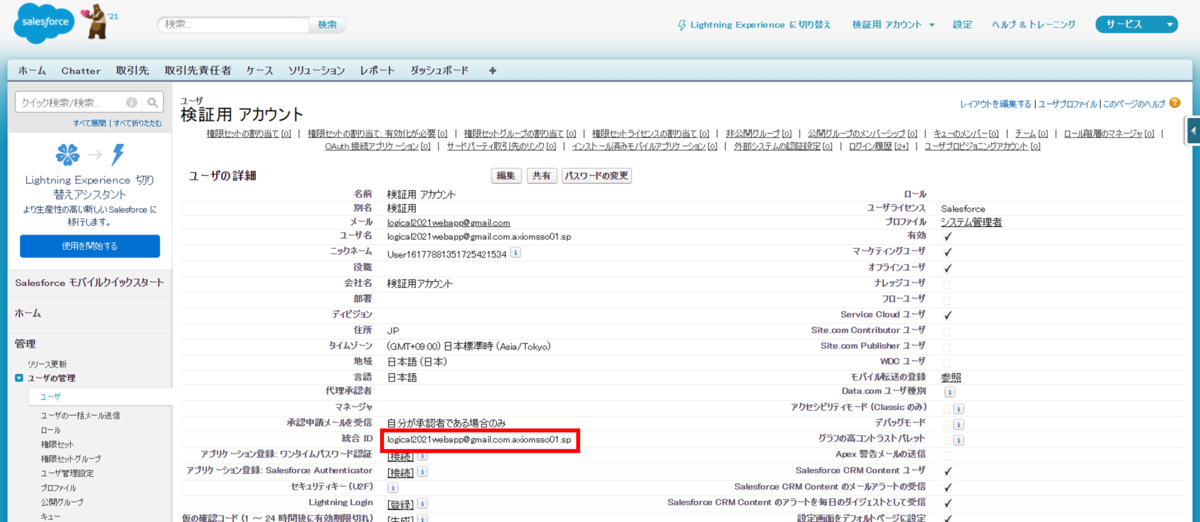This screenshot has width=1200, height=522.
Task: Switch to the 取引先 tab
Action: pyautogui.click(x=132, y=71)
